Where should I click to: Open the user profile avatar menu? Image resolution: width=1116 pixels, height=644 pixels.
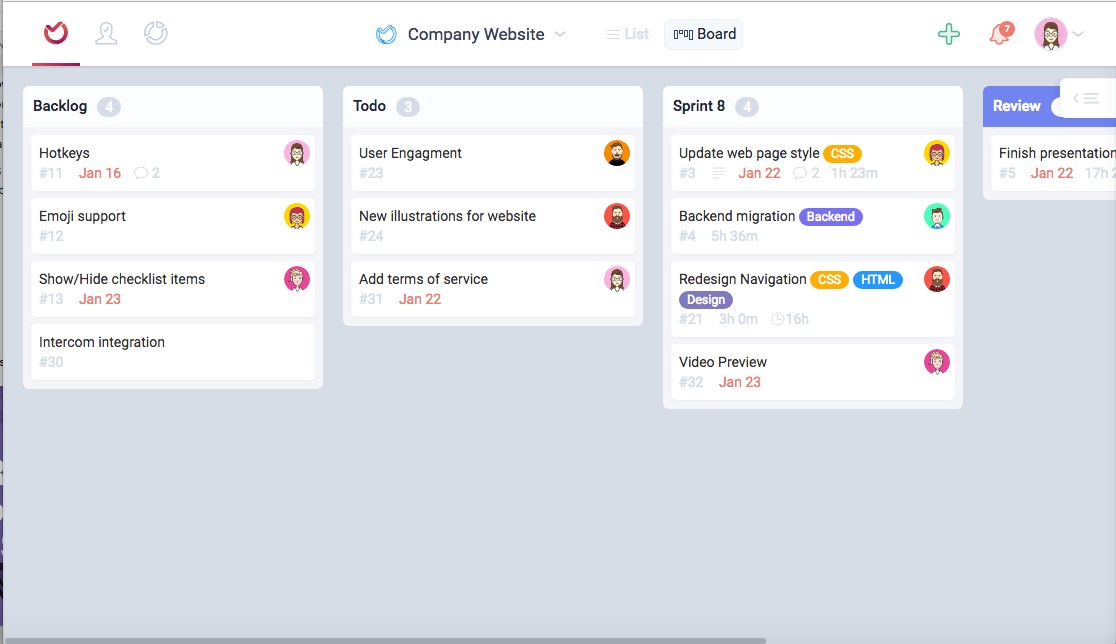coord(1051,33)
